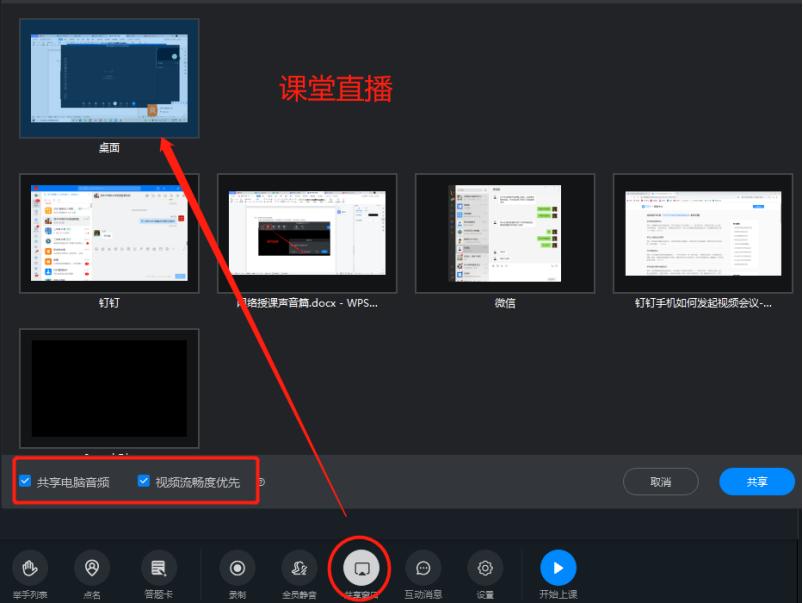Select the 桌面 desktop thumbnail
This screenshot has width=803, height=603.
coord(109,78)
